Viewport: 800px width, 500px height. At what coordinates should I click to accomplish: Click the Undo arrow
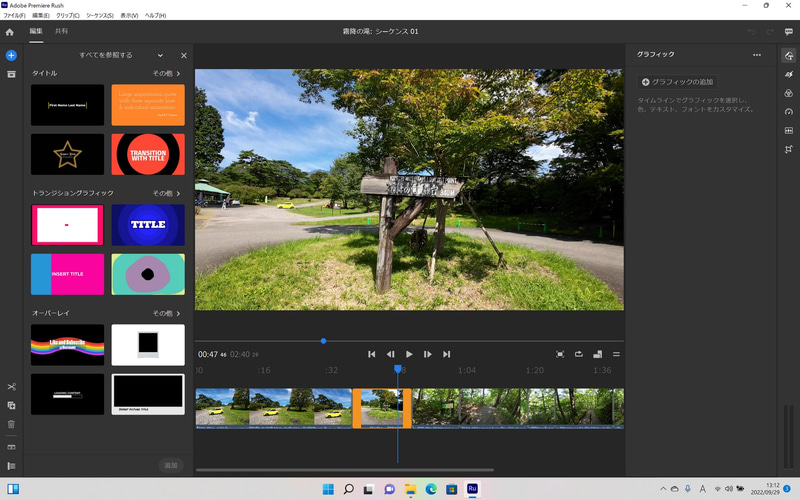point(751,32)
